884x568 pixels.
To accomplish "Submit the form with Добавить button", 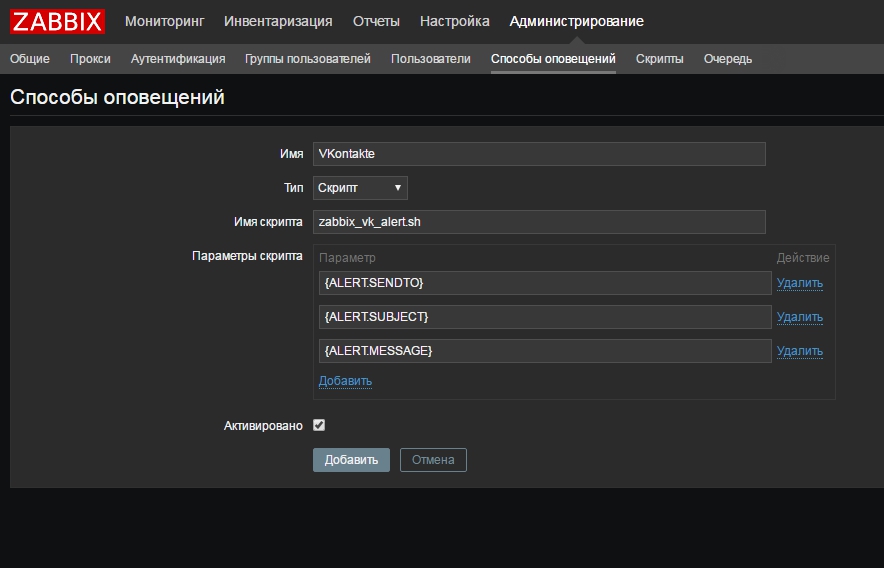I will click(x=351, y=460).
